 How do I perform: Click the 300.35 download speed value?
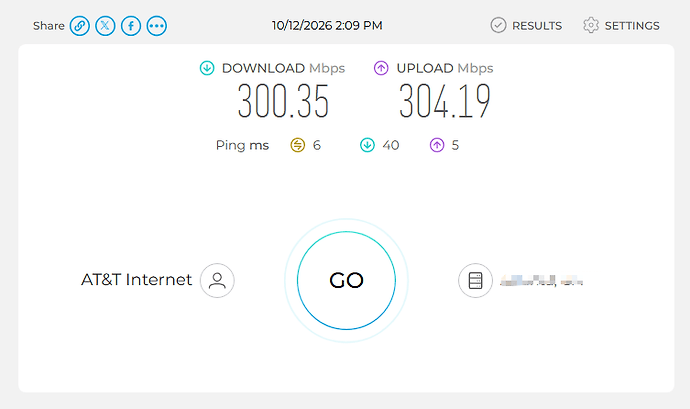pos(283,102)
